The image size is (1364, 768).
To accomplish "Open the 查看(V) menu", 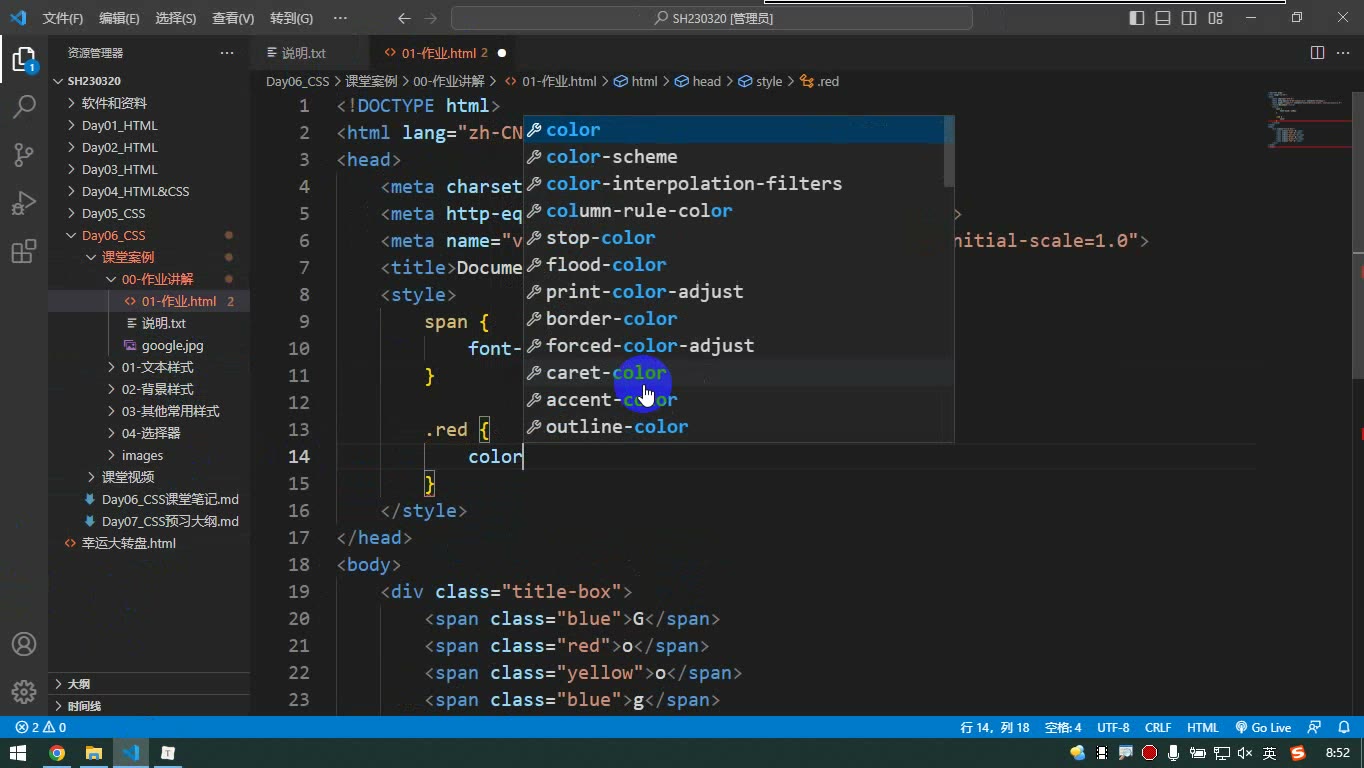I will coord(233,18).
